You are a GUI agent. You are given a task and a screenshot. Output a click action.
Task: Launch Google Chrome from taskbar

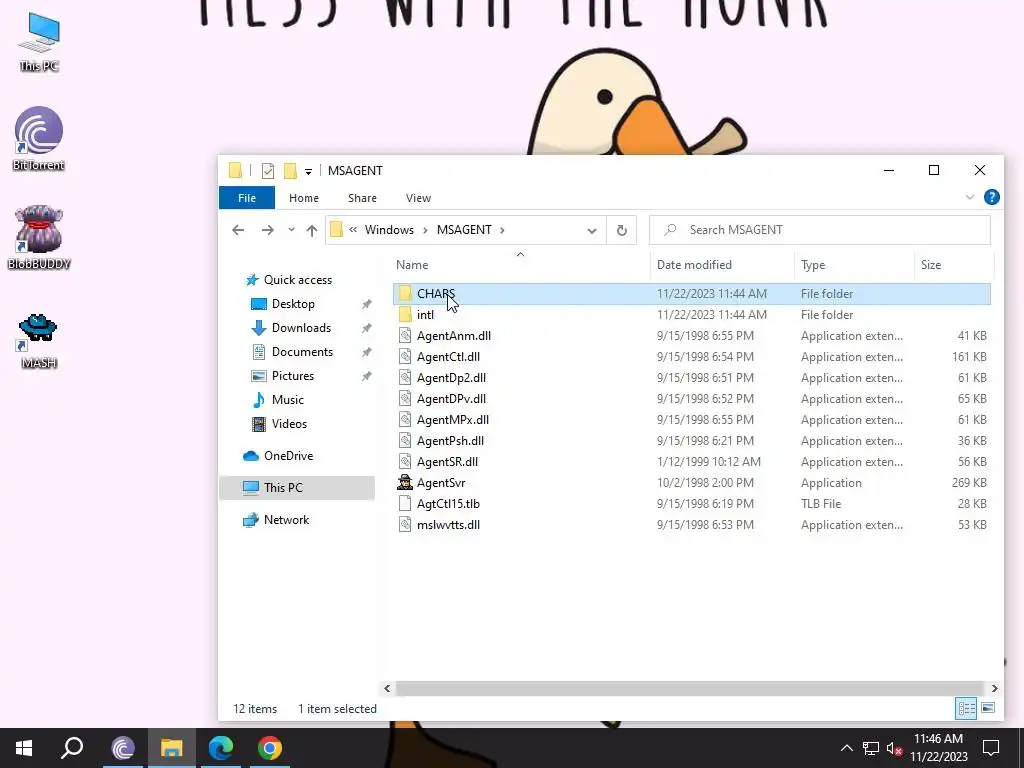[270, 748]
